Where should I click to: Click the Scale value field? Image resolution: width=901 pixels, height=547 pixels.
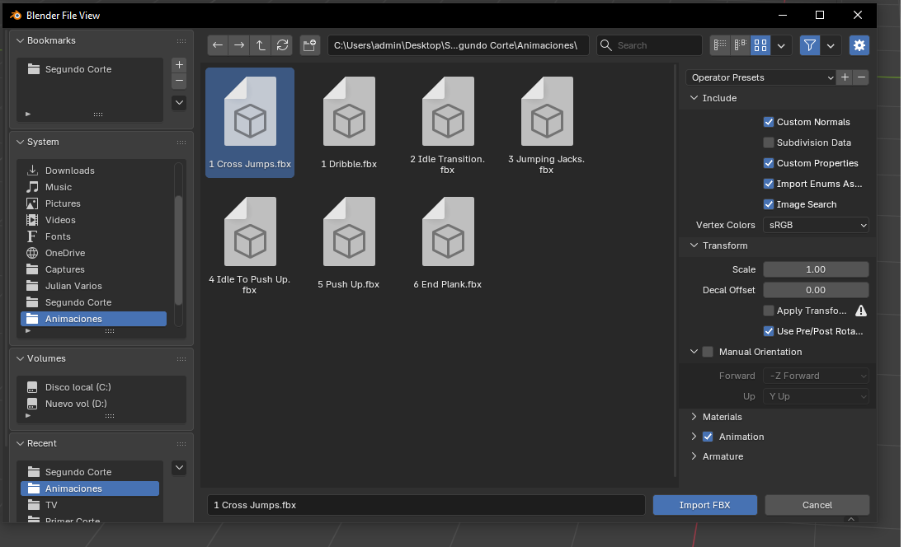coord(816,270)
